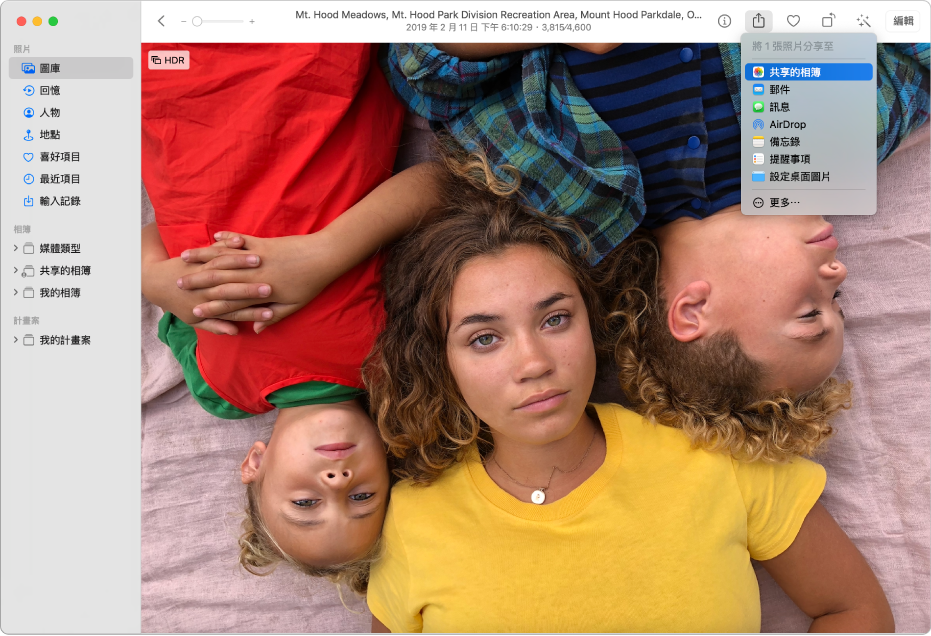This screenshot has height=636, width=931.
Task: Open 喜好項目 favorites in sidebar
Action: (71, 157)
